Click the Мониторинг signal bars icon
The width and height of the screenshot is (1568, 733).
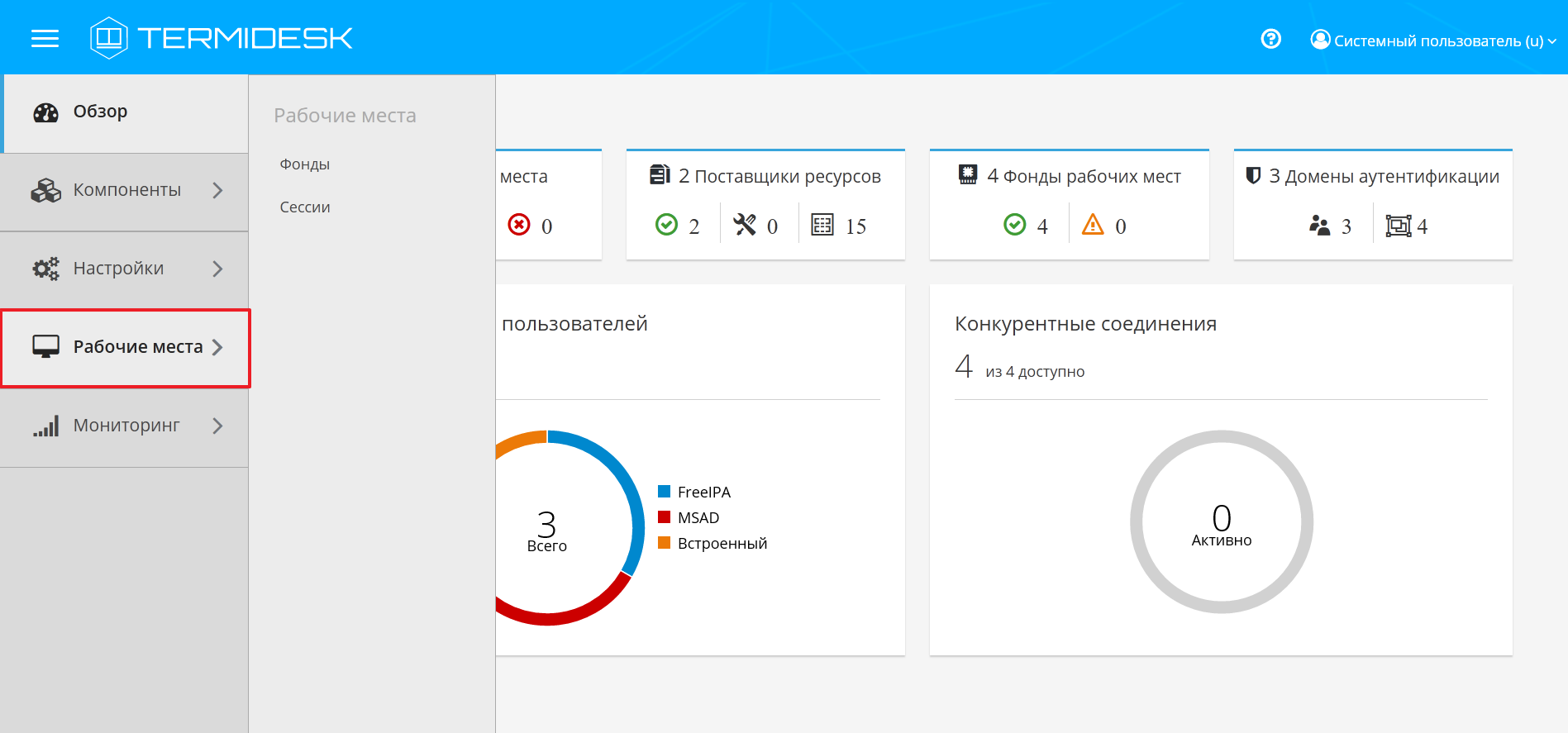(x=45, y=426)
